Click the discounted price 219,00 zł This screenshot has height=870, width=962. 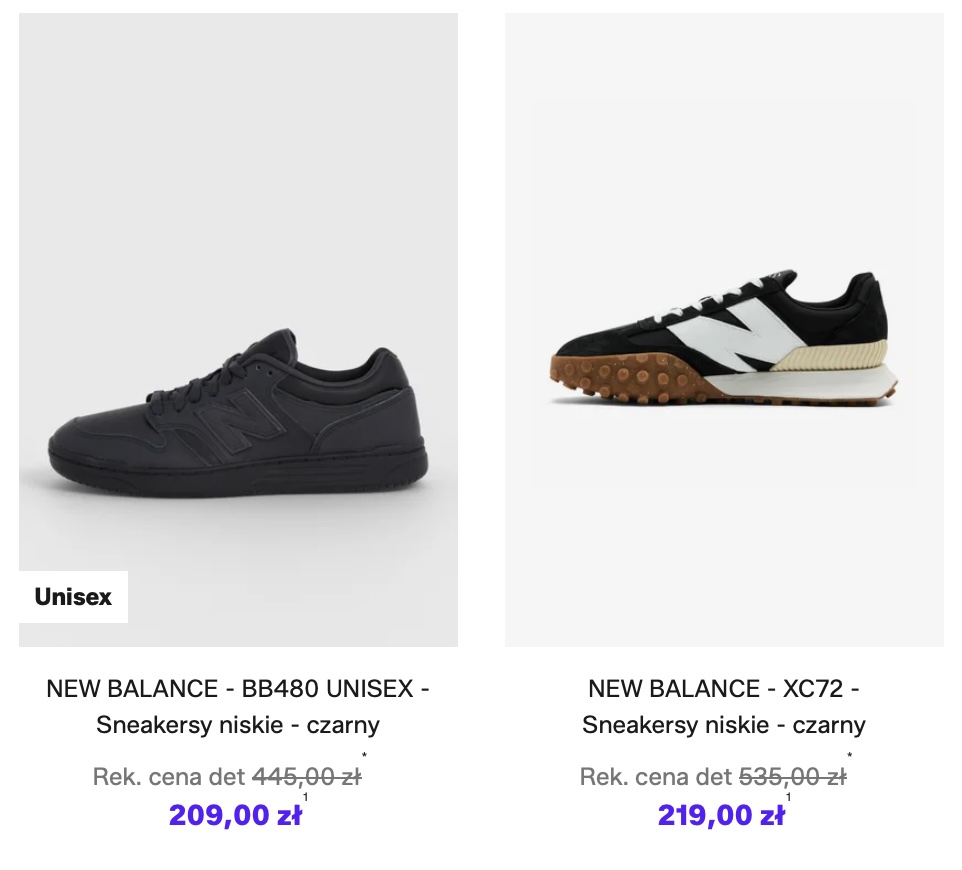721,815
